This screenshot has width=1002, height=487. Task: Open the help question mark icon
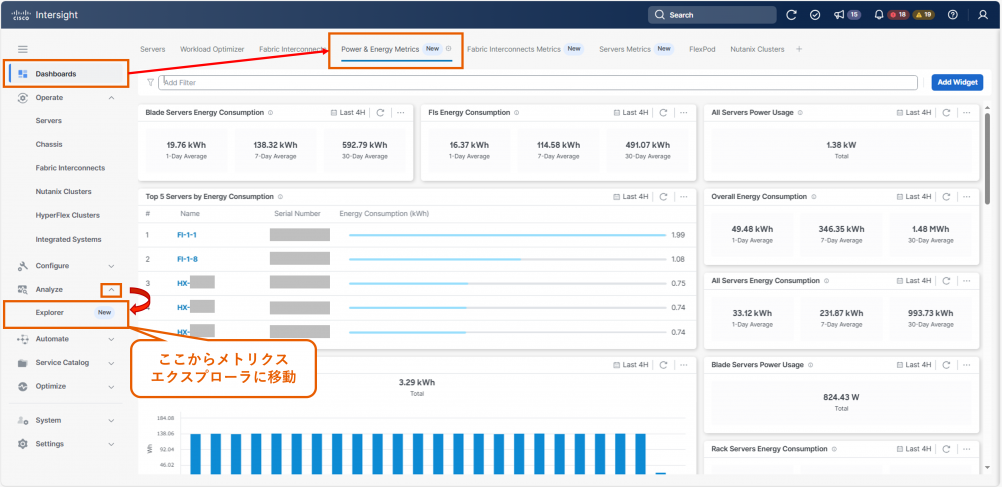953,15
